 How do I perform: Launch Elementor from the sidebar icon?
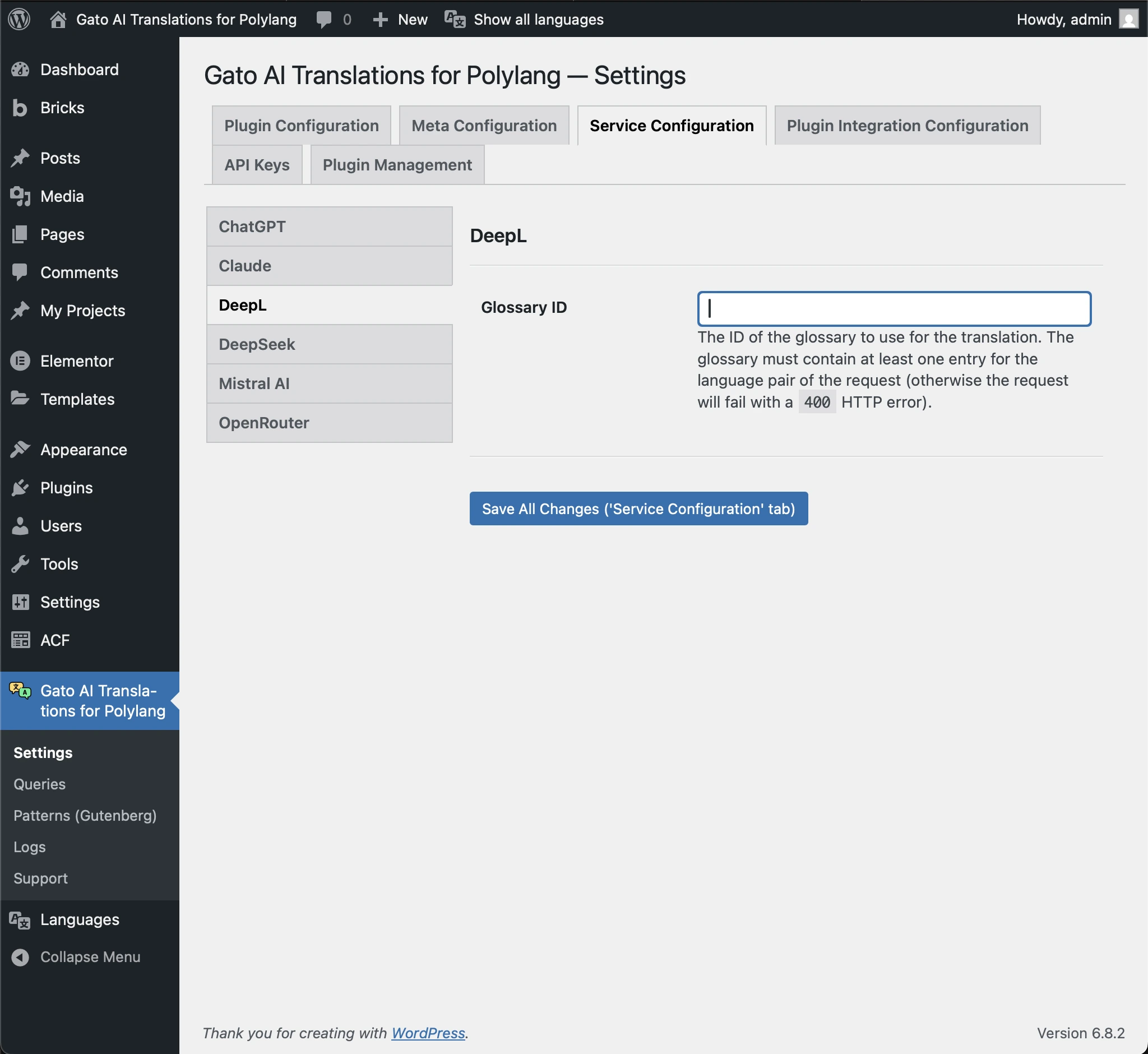[x=21, y=360]
